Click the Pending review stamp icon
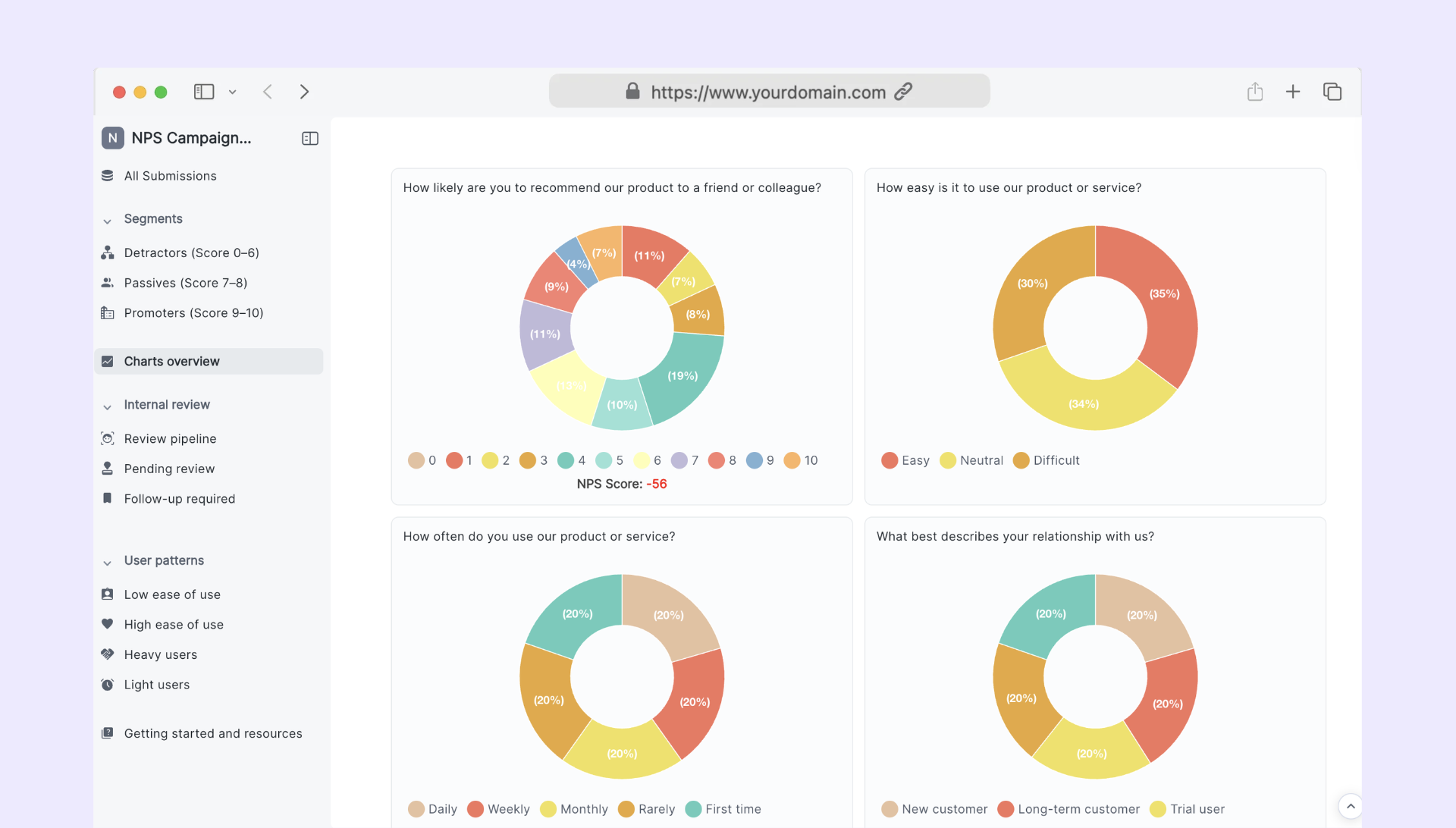The width and height of the screenshot is (1456, 828). pyautogui.click(x=108, y=469)
